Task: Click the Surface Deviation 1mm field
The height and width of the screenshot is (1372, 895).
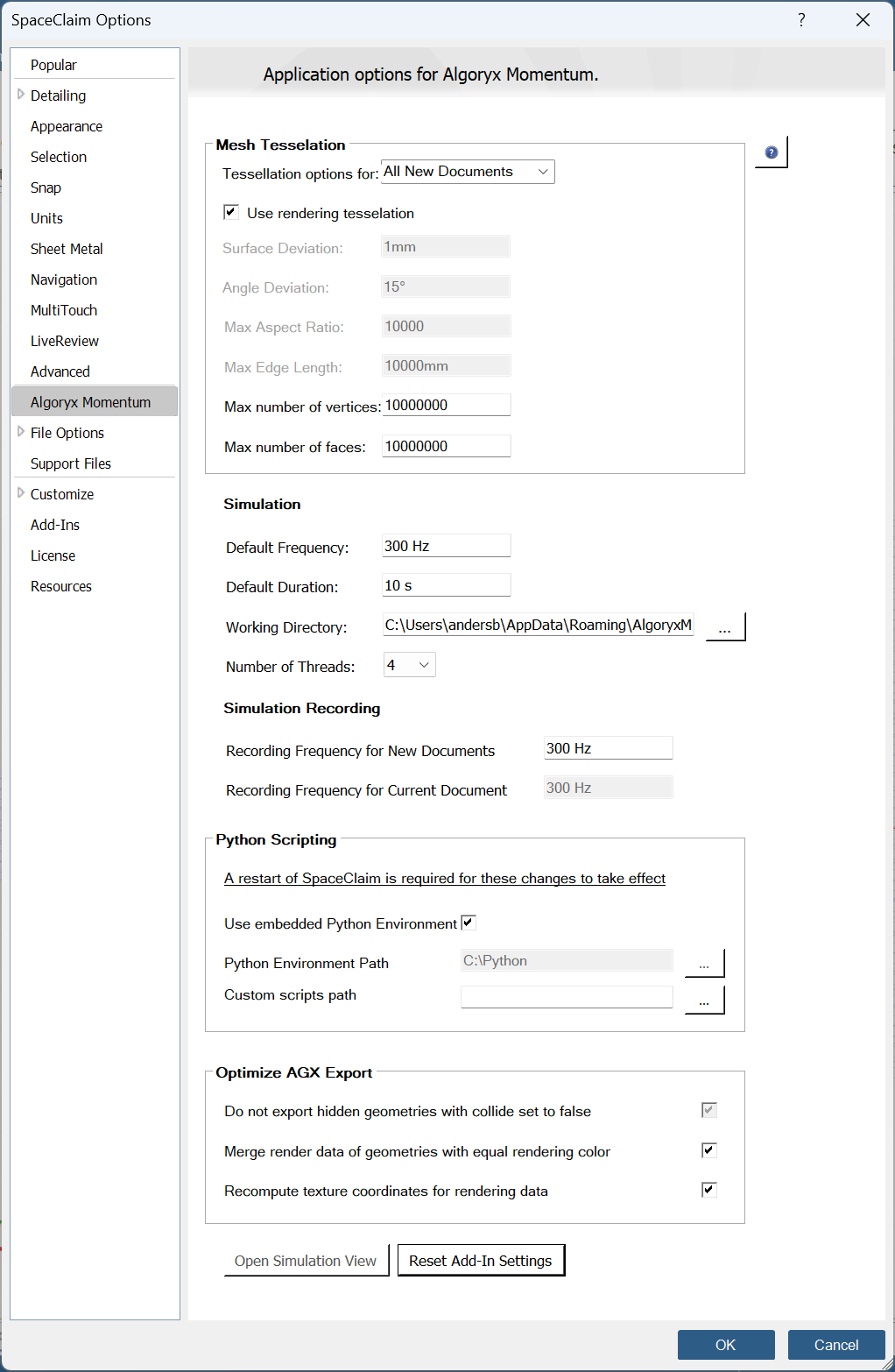Action: pos(446,247)
